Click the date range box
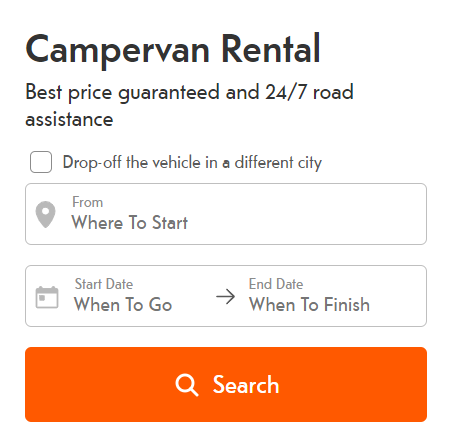 226,296
